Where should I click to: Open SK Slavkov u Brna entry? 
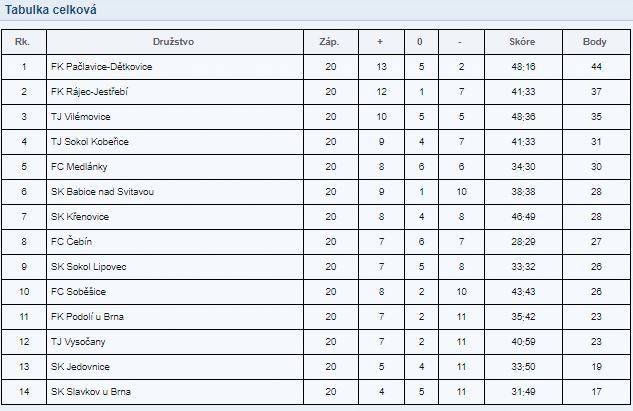(x=90, y=392)
